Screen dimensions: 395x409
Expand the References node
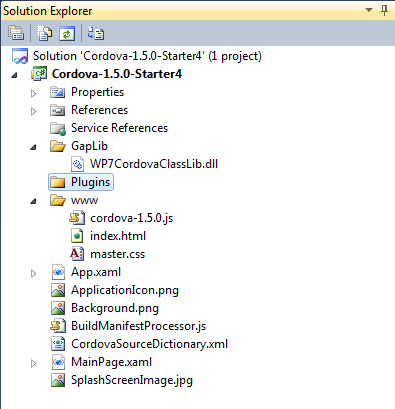(33, 111)
